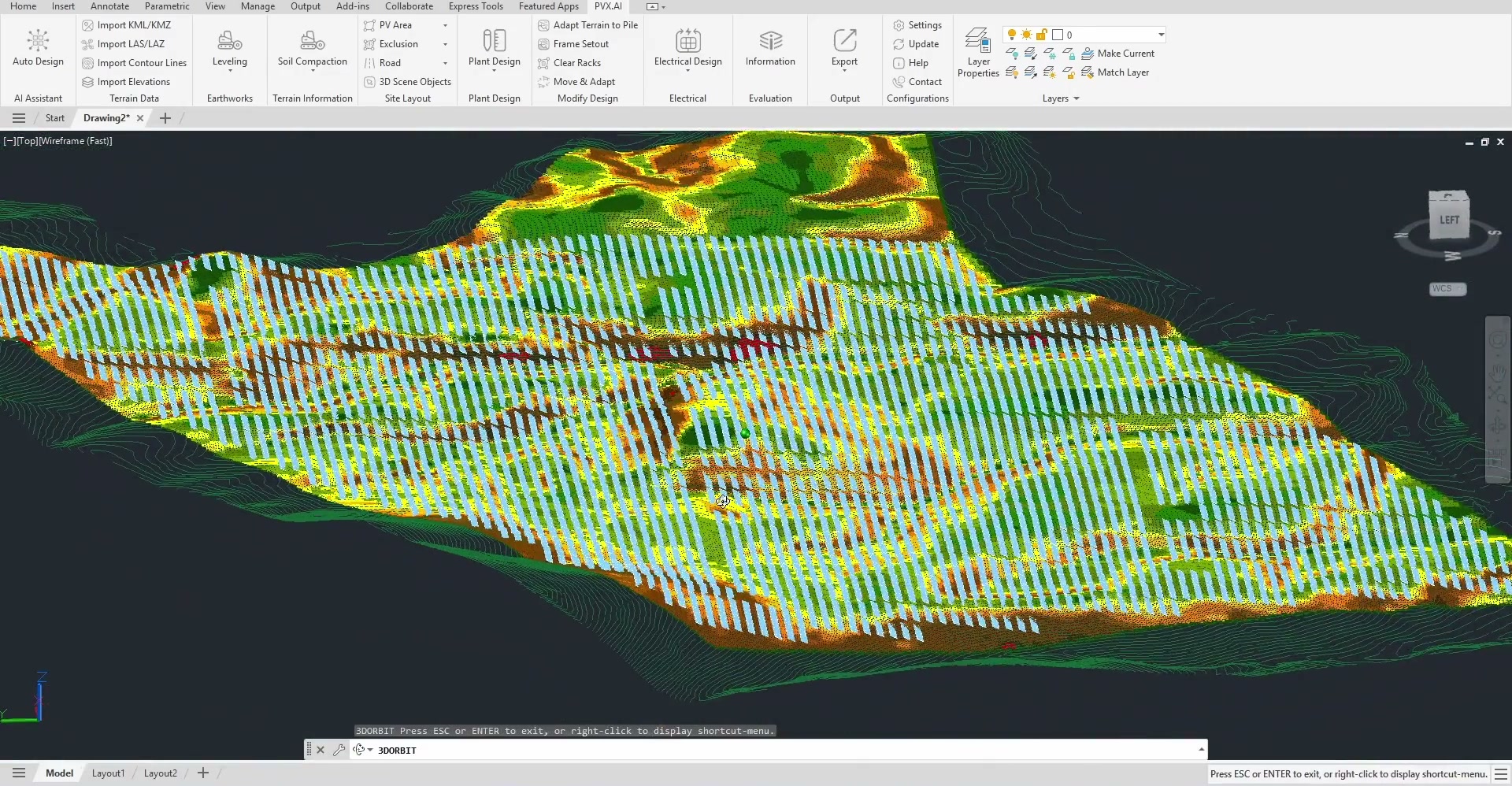Open 3D Scene Objects
This screenshot has height=786, width=1512.
tap(407, 82)
